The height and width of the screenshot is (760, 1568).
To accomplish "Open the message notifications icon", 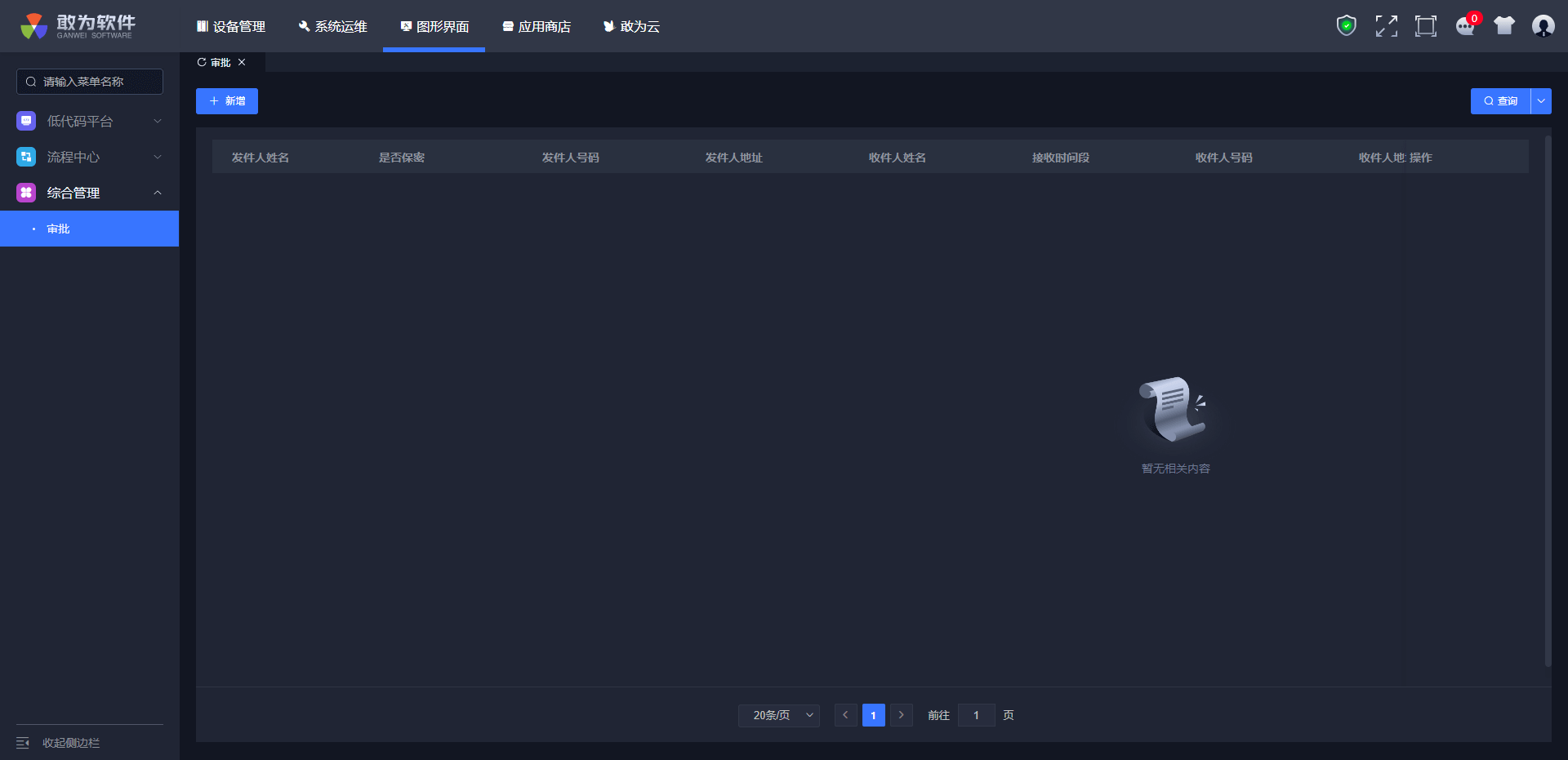I will pyautogui.click(x=1466, y=26).
